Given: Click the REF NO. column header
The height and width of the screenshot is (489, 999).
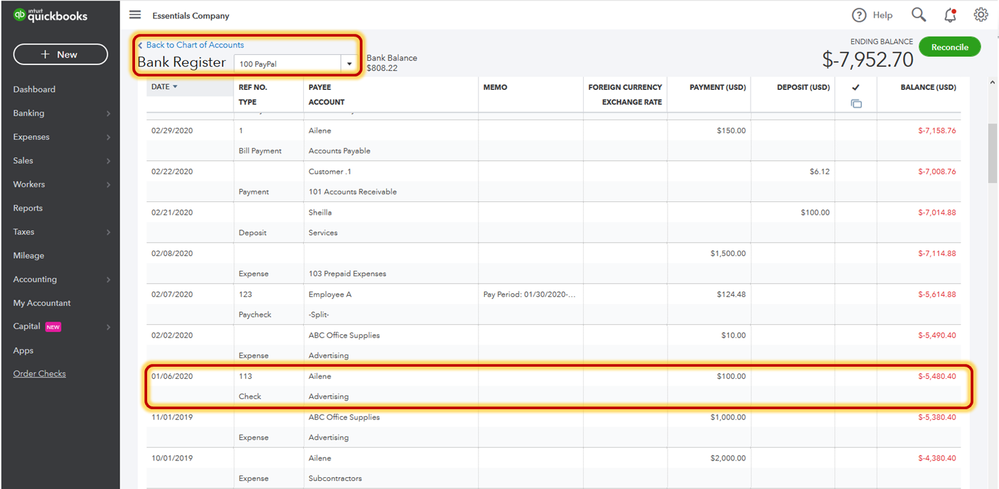Looking at the screenshot, I should [253, 87].
